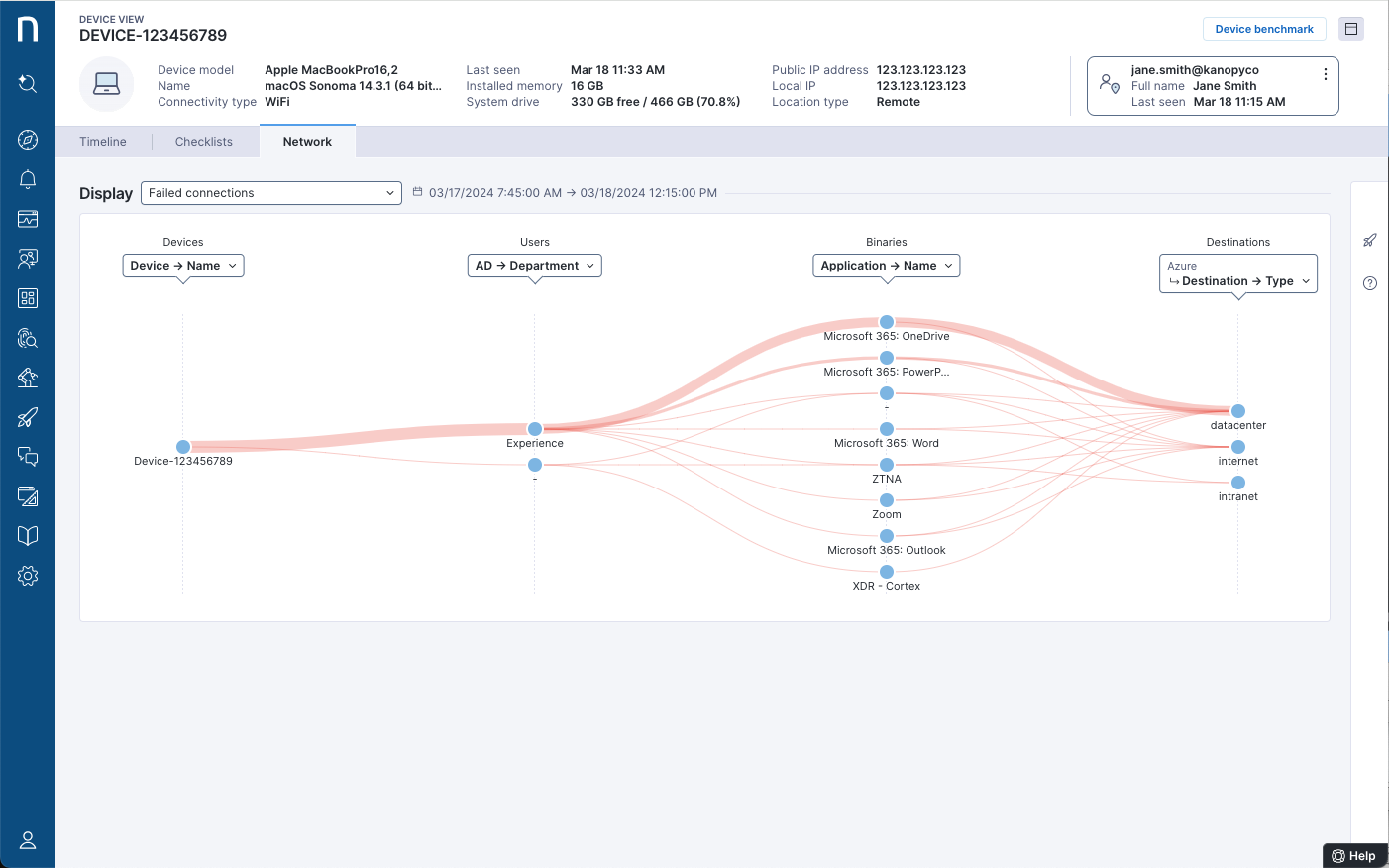The image size is (1389, 868).
Task: Open the Application → Name dropdown
Action: [886, 266]
